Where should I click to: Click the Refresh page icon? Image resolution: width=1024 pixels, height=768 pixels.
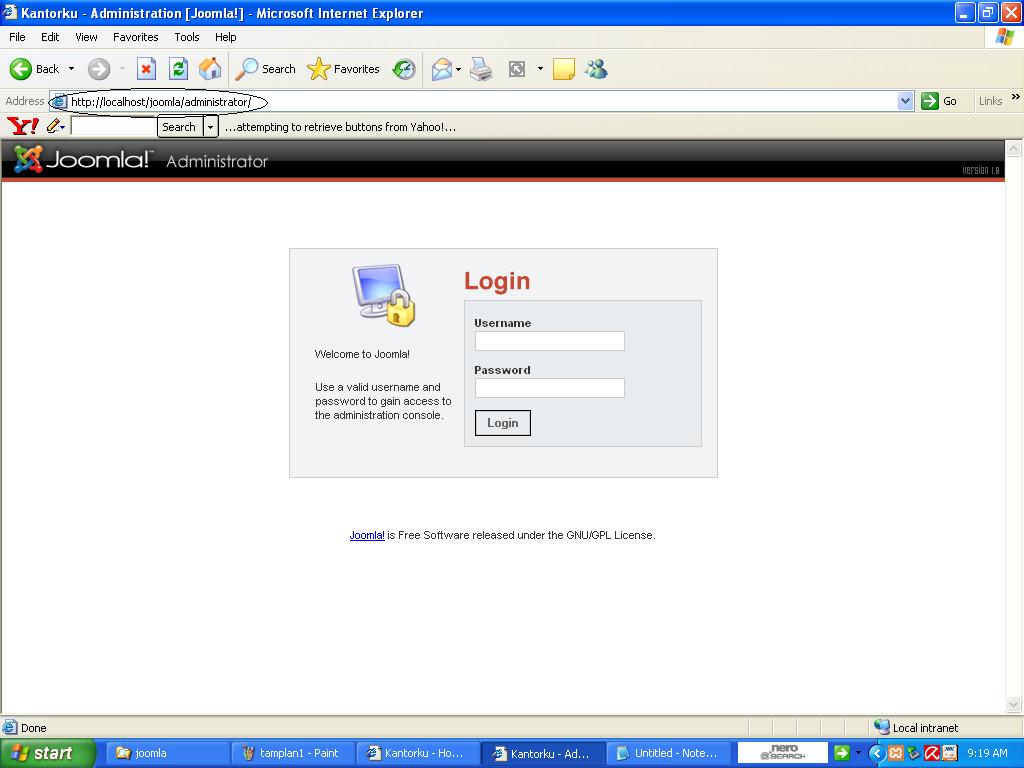point(178,69)
